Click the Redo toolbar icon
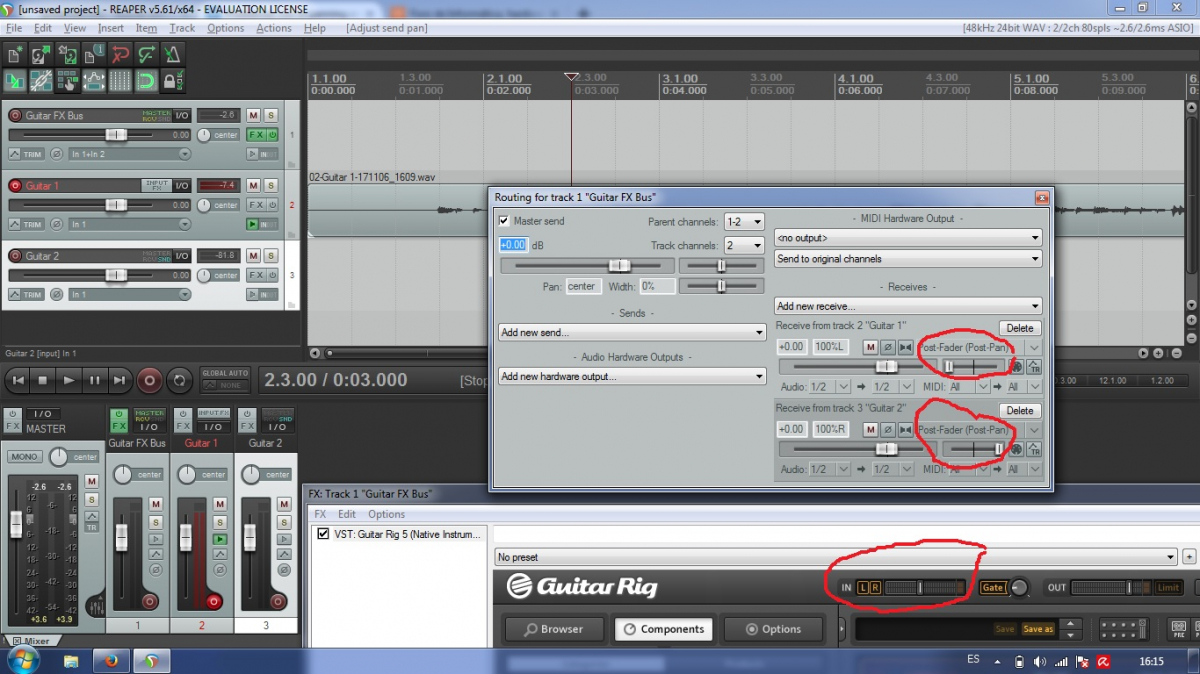This screenshot has width=1200, height=674. coord(146,54)
